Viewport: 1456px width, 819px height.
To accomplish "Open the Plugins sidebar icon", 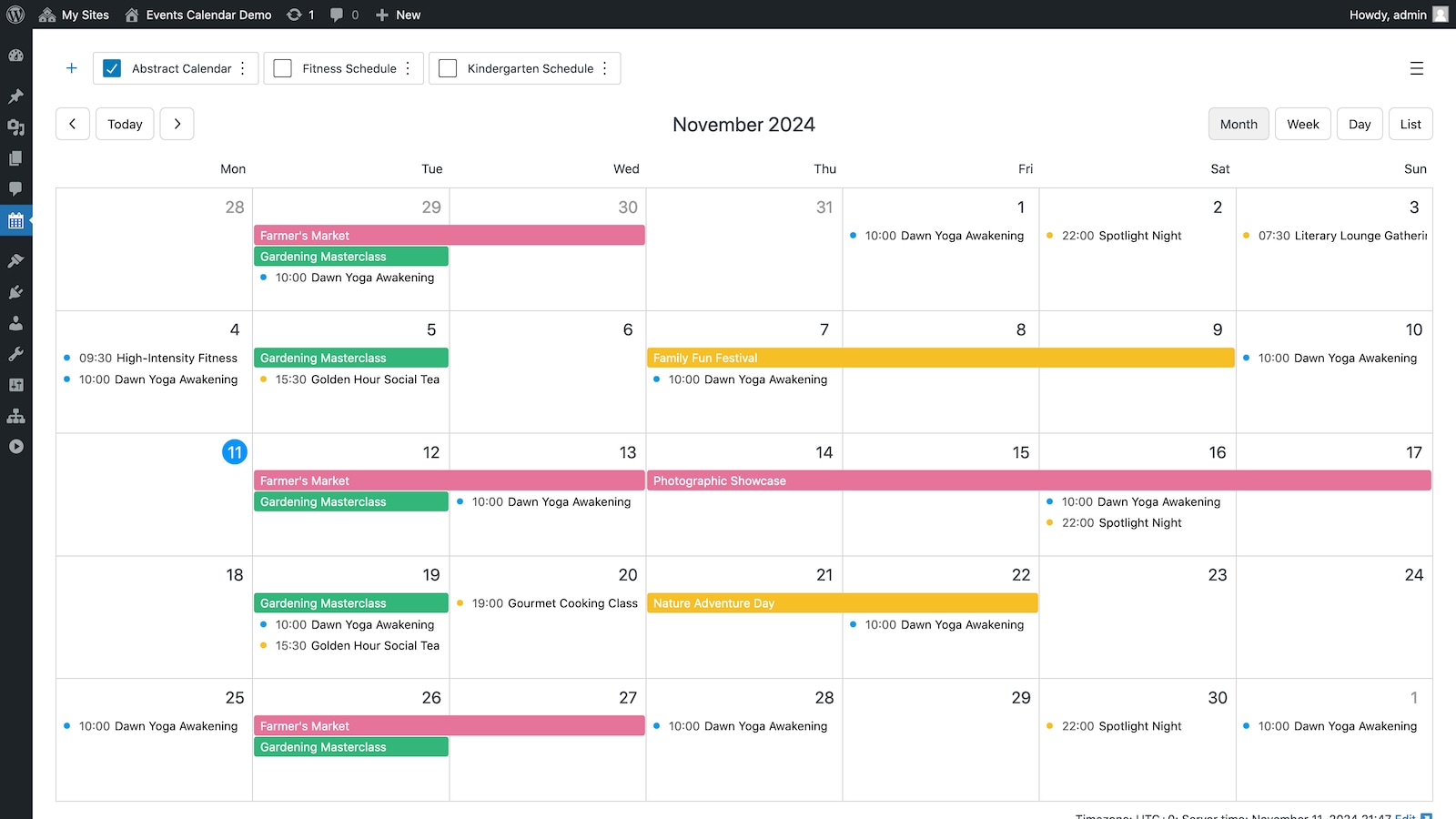I will tap(15, 292).
